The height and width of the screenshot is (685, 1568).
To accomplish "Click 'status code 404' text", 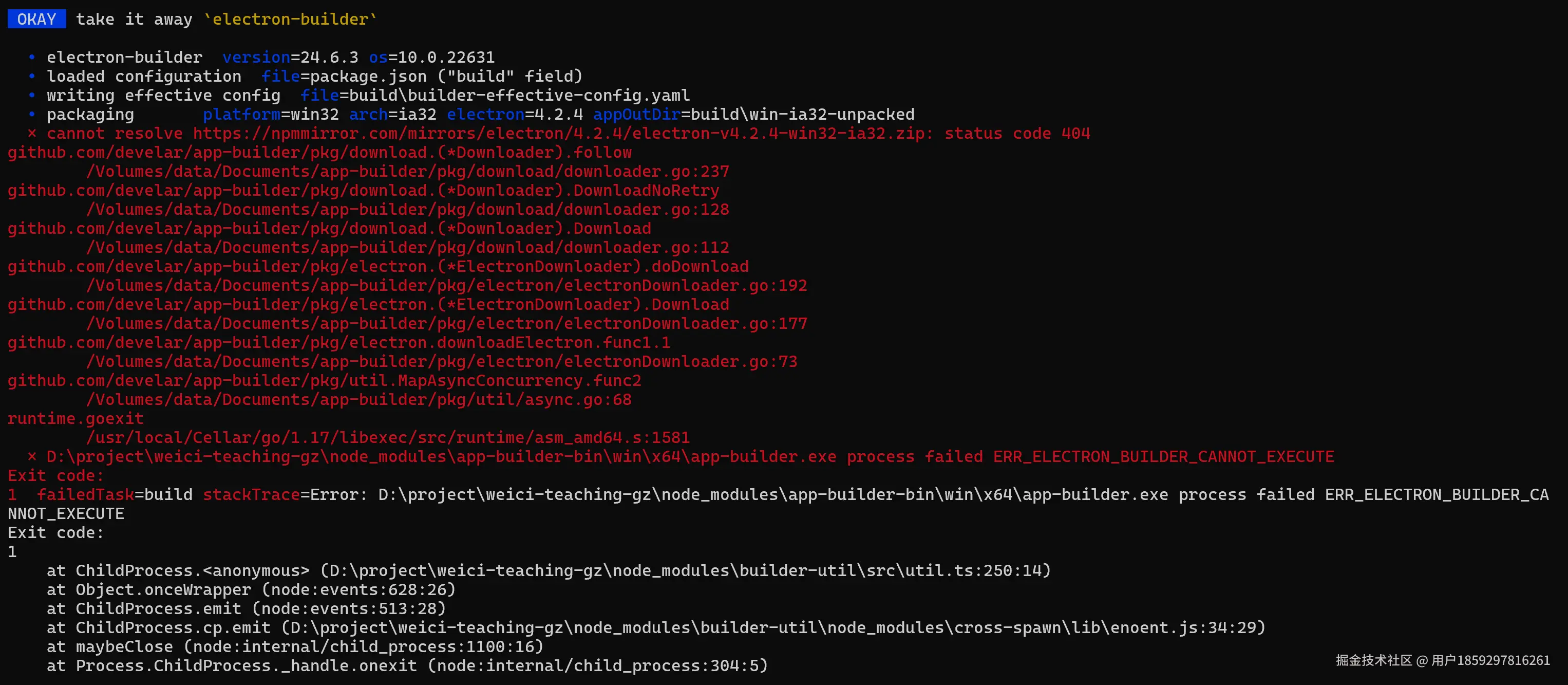I will (x=1016, y=133).
